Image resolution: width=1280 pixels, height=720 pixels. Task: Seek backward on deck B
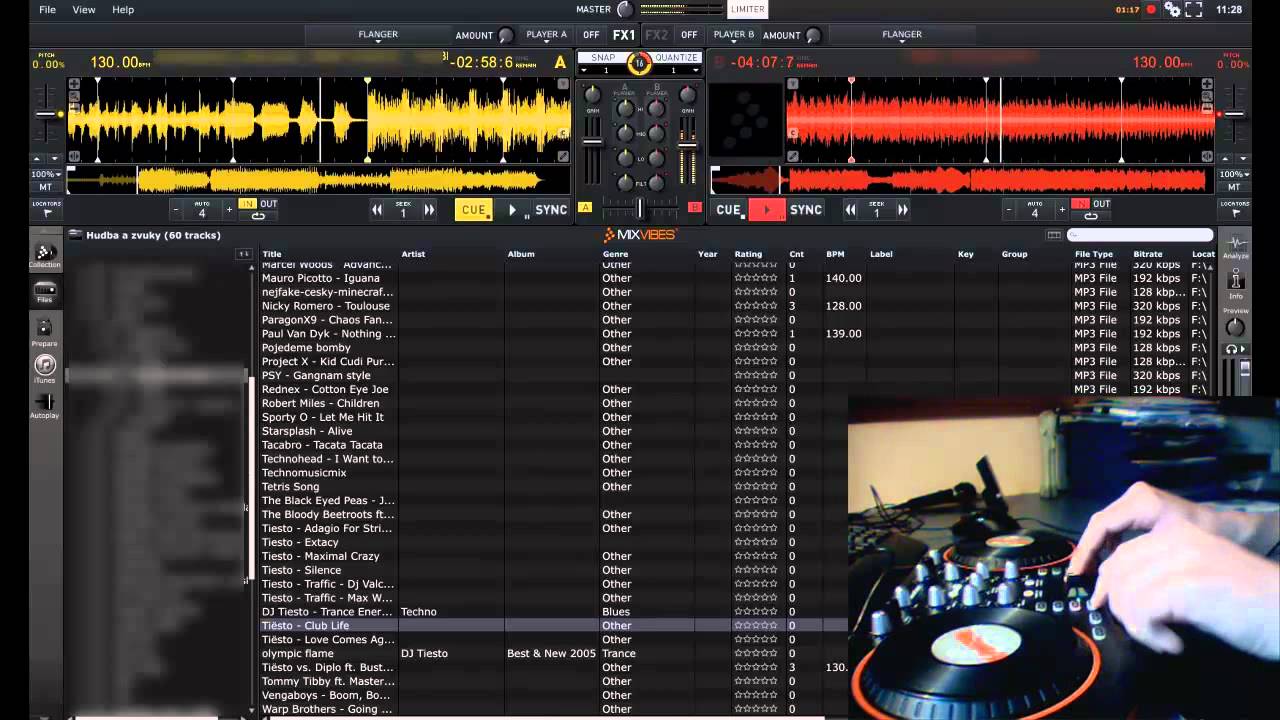pos(851,210)
